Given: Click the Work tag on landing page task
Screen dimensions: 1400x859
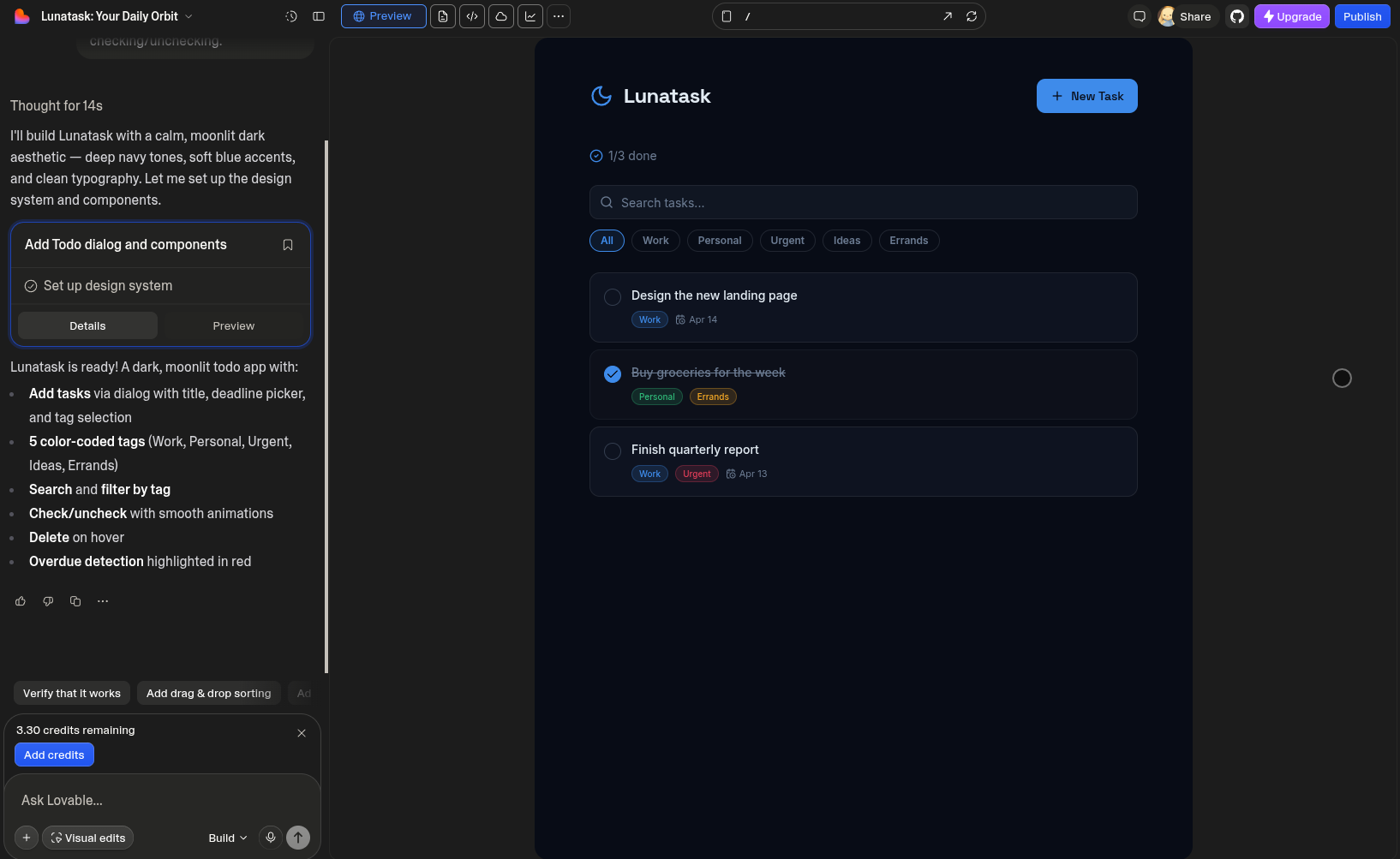Looking at the screenshot, I should [x=649, y=319].
